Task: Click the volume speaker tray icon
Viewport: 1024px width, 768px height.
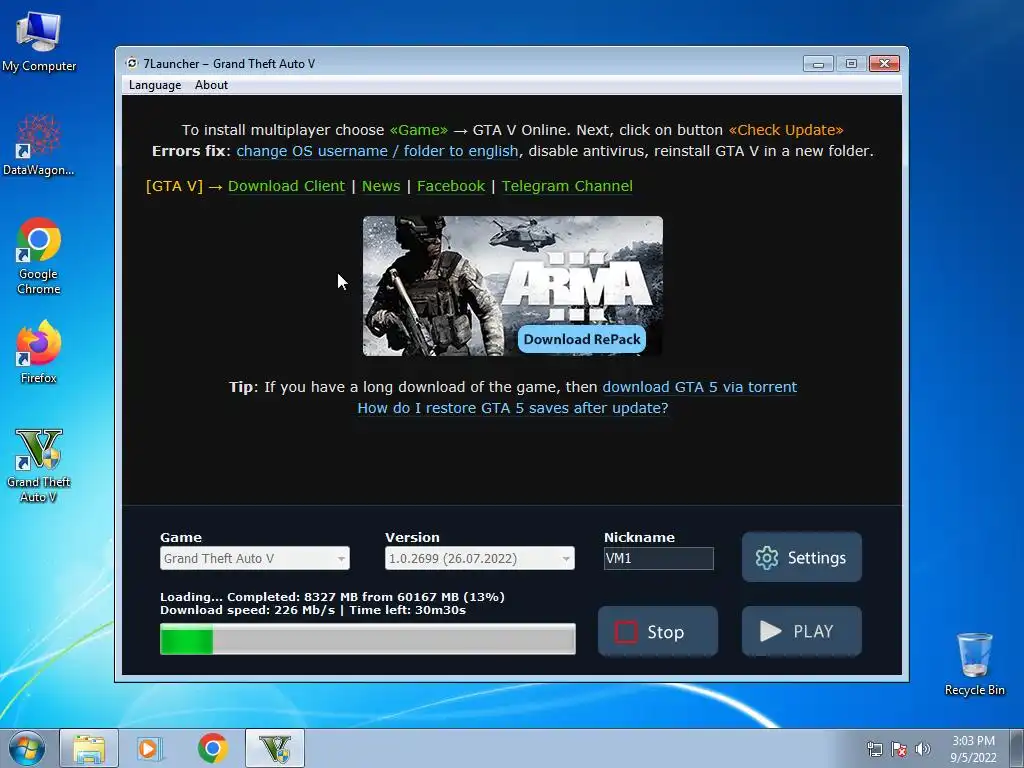Action: click(x=923, y=749)
